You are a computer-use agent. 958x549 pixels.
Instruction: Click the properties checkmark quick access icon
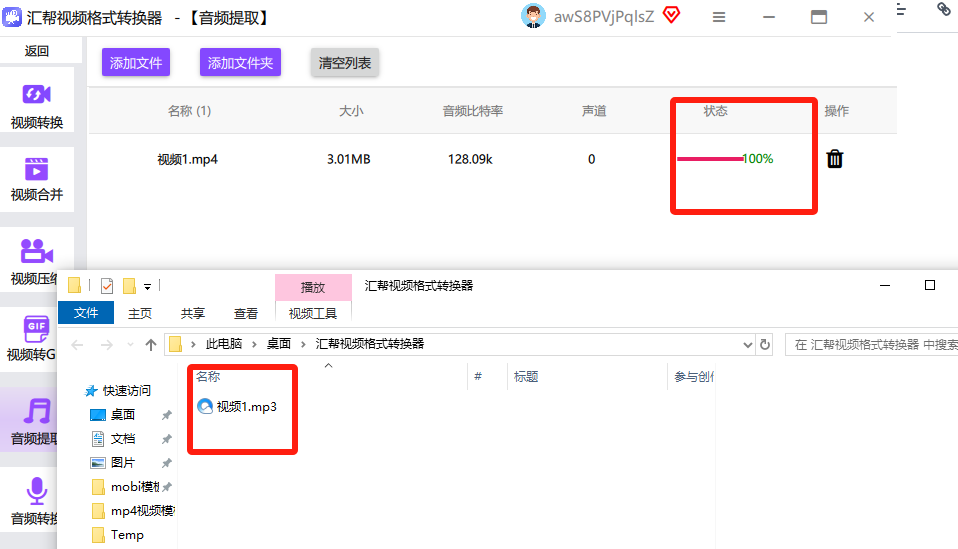[x=107, y=285]
